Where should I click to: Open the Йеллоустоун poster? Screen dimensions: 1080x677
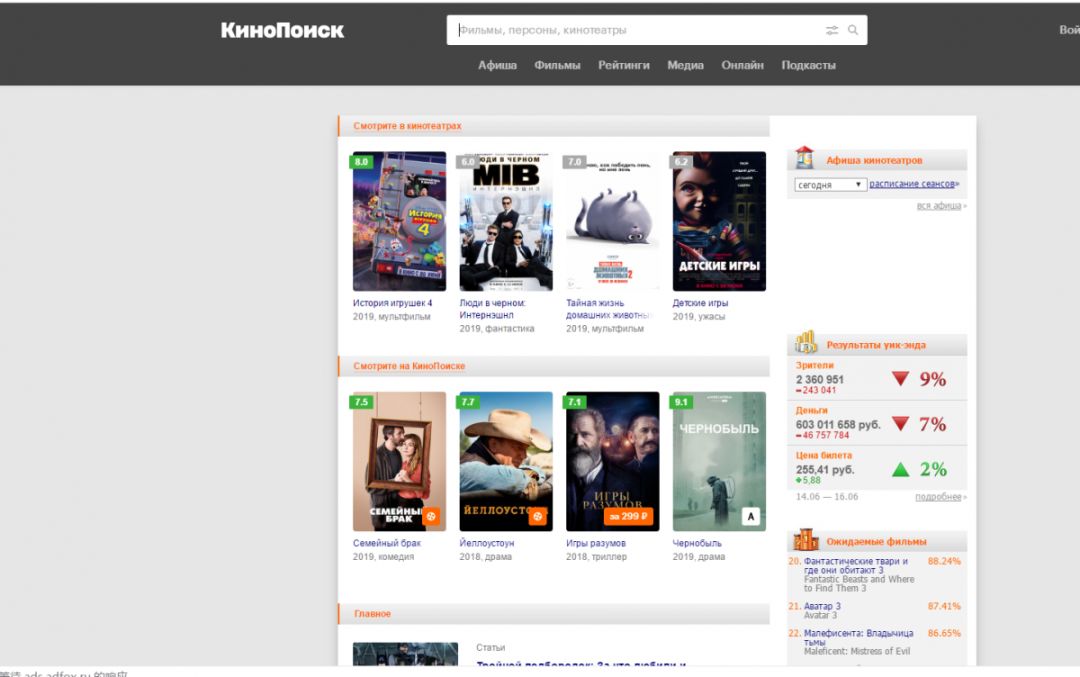(506, 461)
